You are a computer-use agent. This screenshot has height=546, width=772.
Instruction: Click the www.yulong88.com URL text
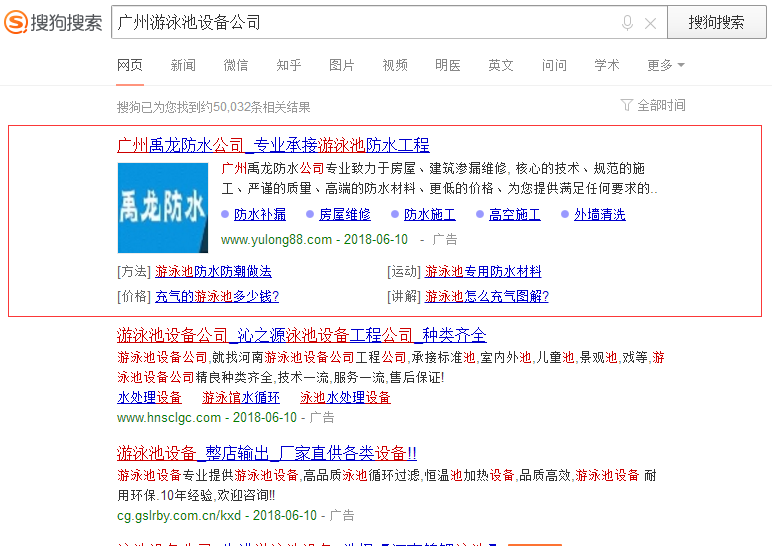276,240
